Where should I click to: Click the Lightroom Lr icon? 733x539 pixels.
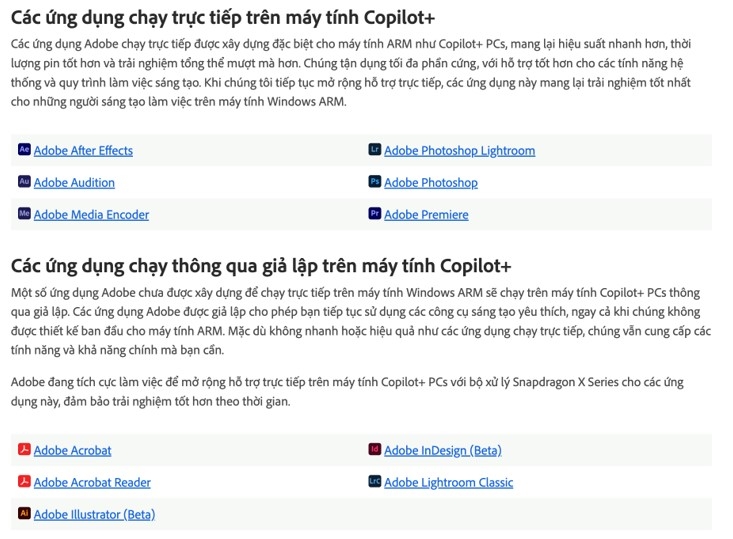pyautogui.click(x=375, y=149)
